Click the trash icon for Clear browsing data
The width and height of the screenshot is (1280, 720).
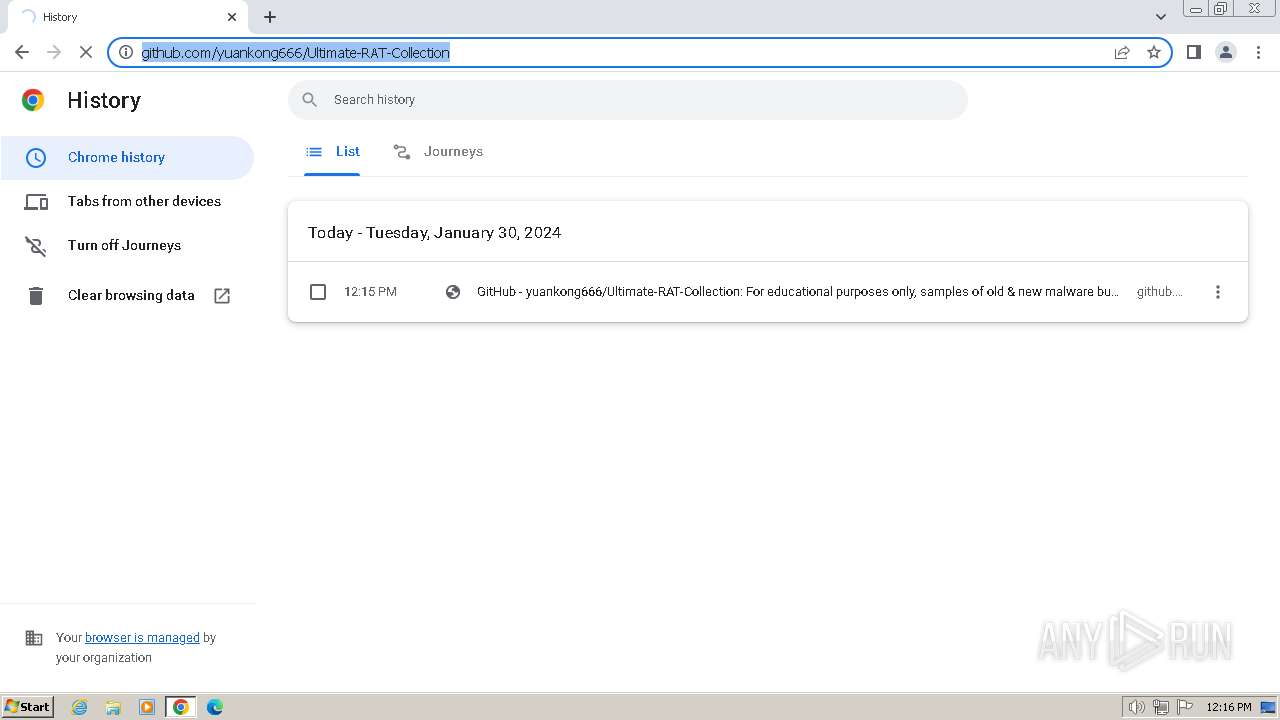(36, 296)
